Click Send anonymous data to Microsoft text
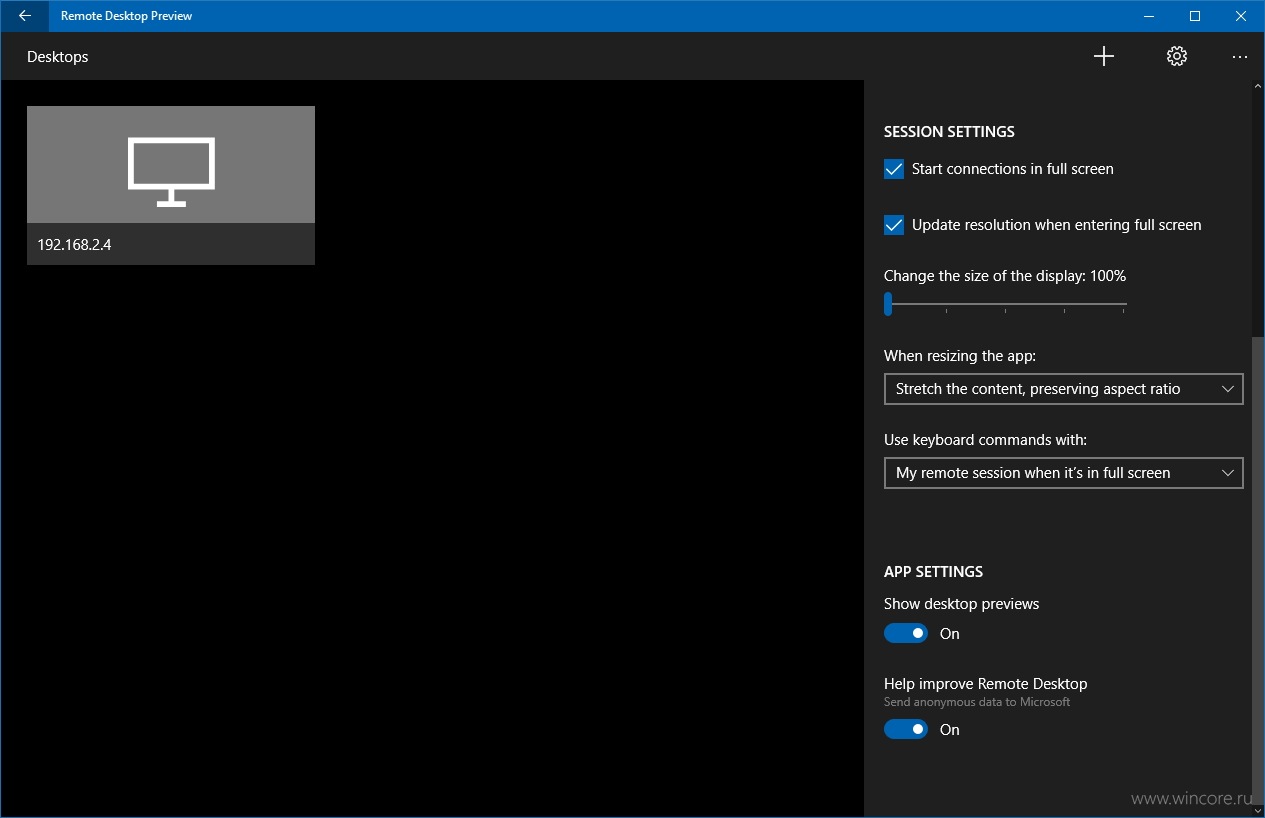This screenshot has width=1265, height=818. (977, 702)
